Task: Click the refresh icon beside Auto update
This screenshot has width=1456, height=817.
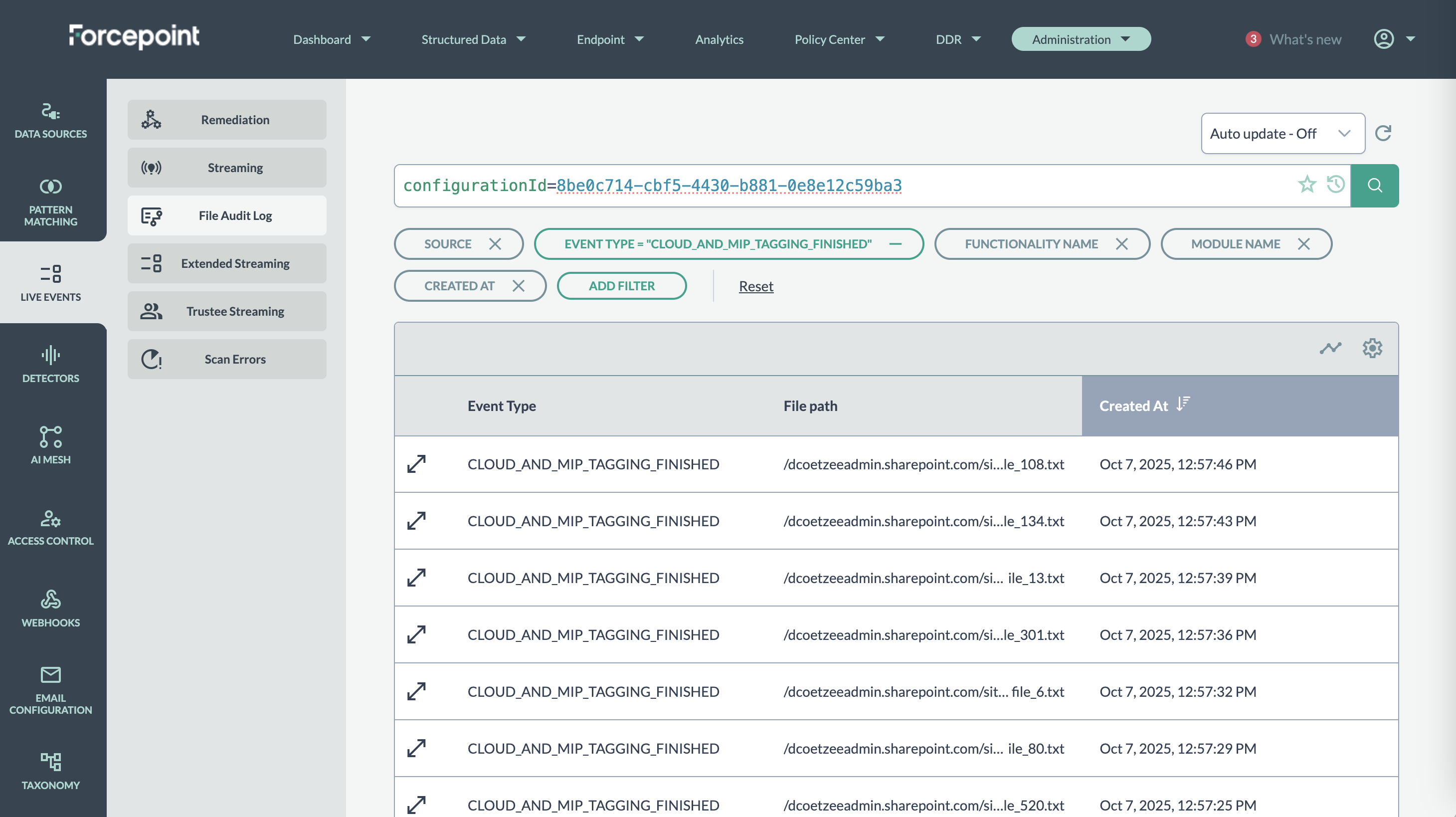Action: [1383, 134]
